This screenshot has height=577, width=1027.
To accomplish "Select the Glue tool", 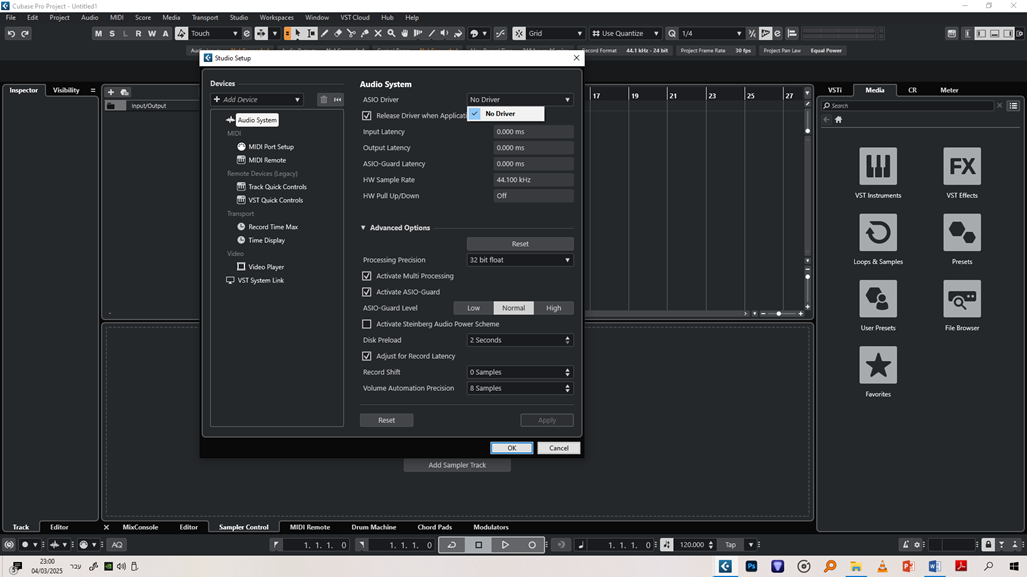I will pos(365,33).
